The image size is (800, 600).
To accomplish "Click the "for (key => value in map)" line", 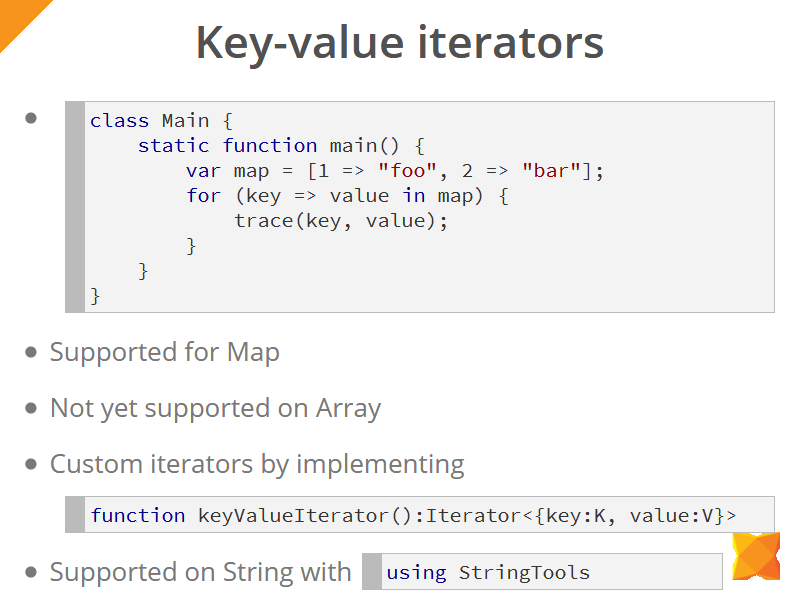I will [347, 196].
